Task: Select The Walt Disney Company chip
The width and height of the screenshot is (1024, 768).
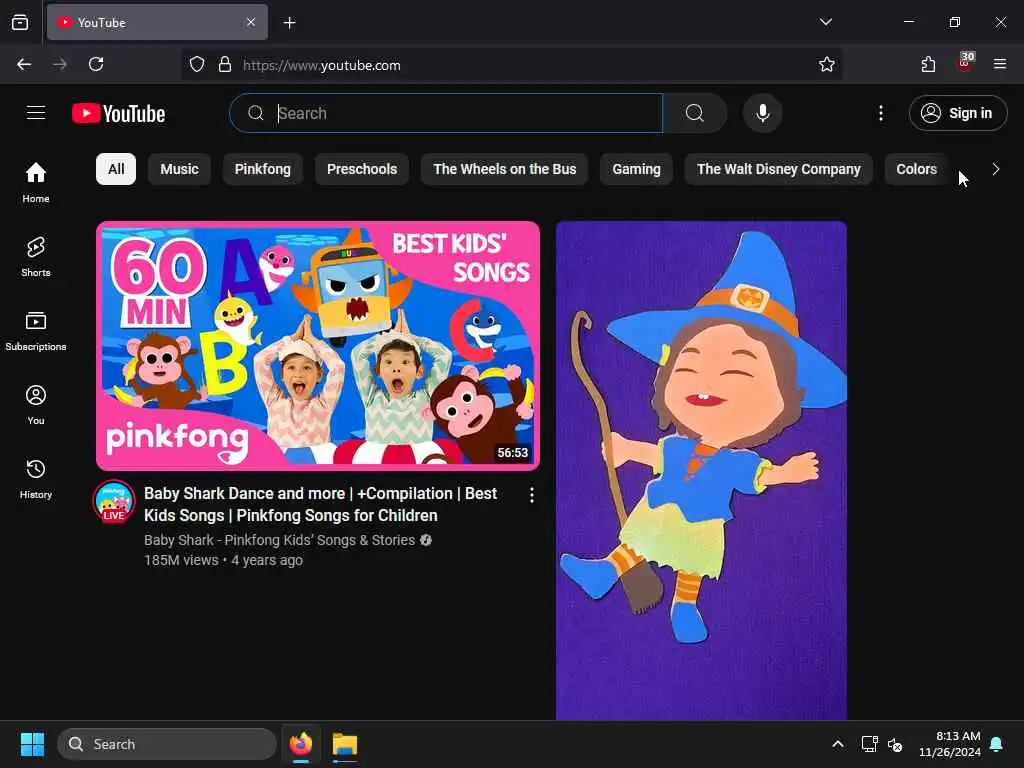Action: [x=778, y=169]
